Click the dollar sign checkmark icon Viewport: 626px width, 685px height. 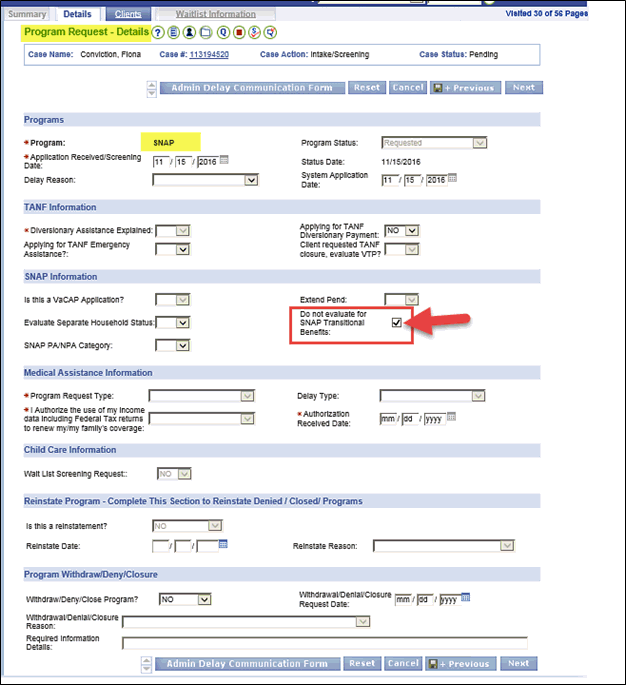coord(255,32)
